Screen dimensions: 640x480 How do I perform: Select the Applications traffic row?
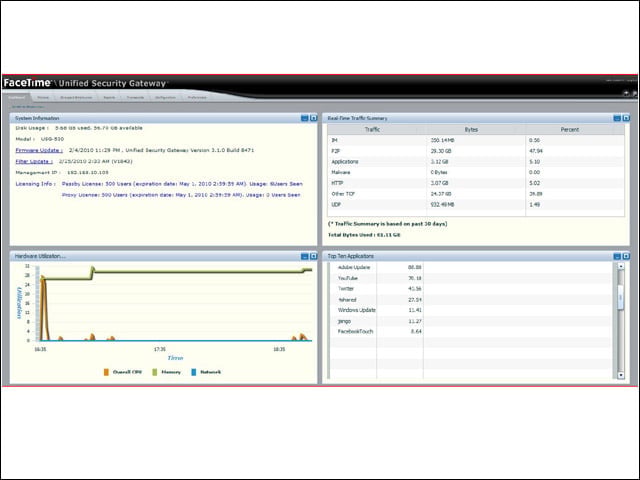pos(476,162)
